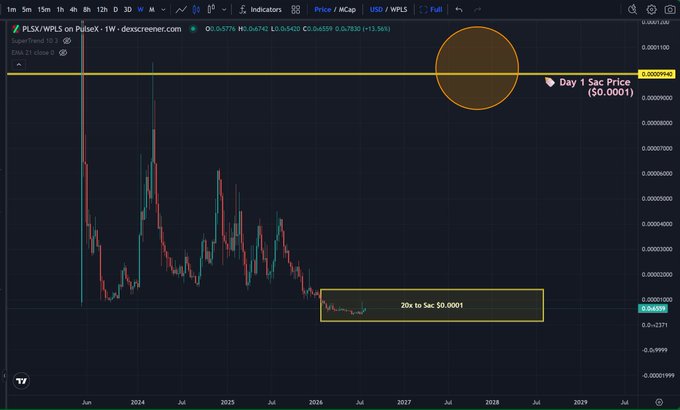Open time axis settings icon
This screenshot has width=680, height=410.
pos(659,402)
